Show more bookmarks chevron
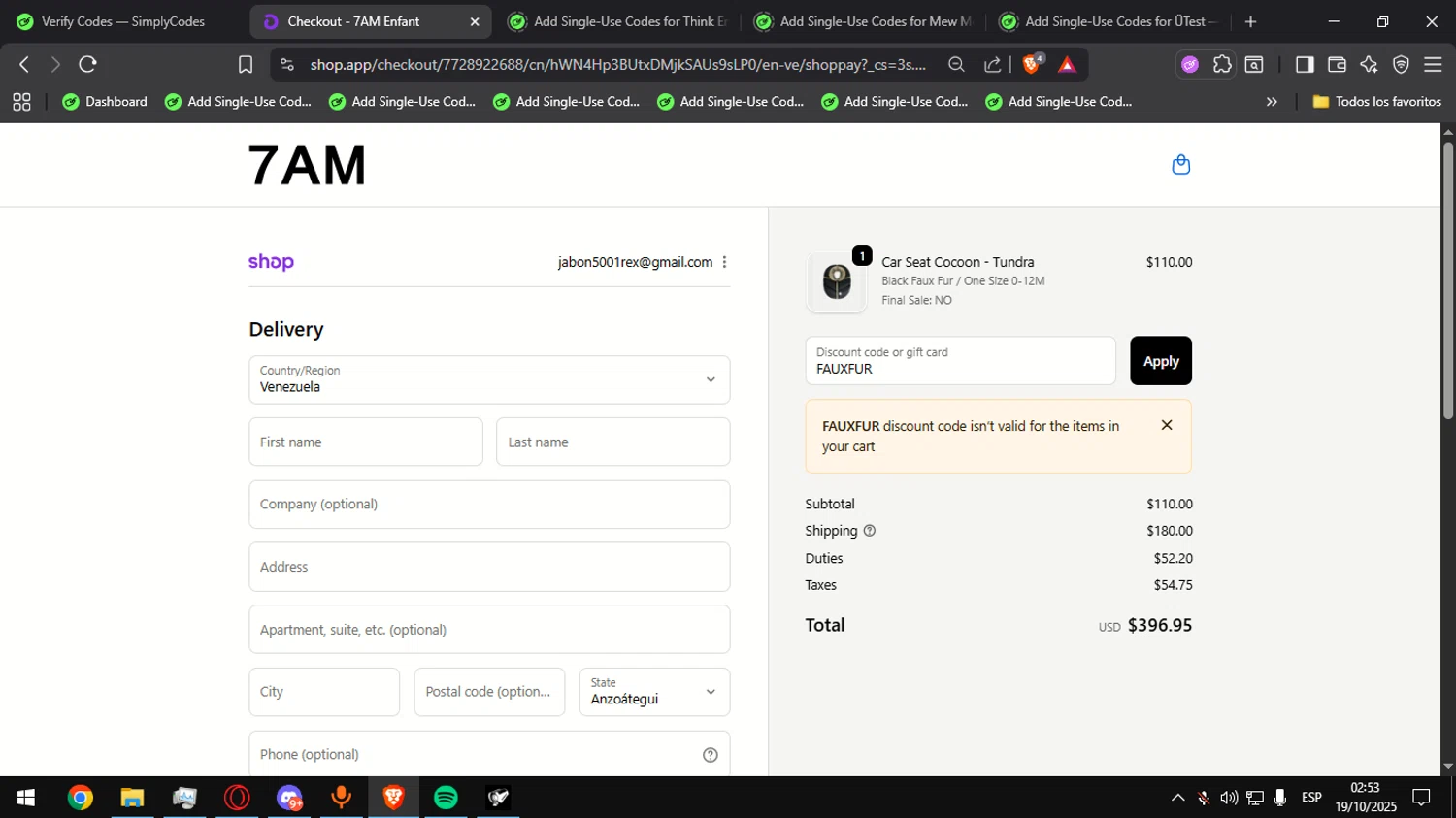 coord(1272,101)
